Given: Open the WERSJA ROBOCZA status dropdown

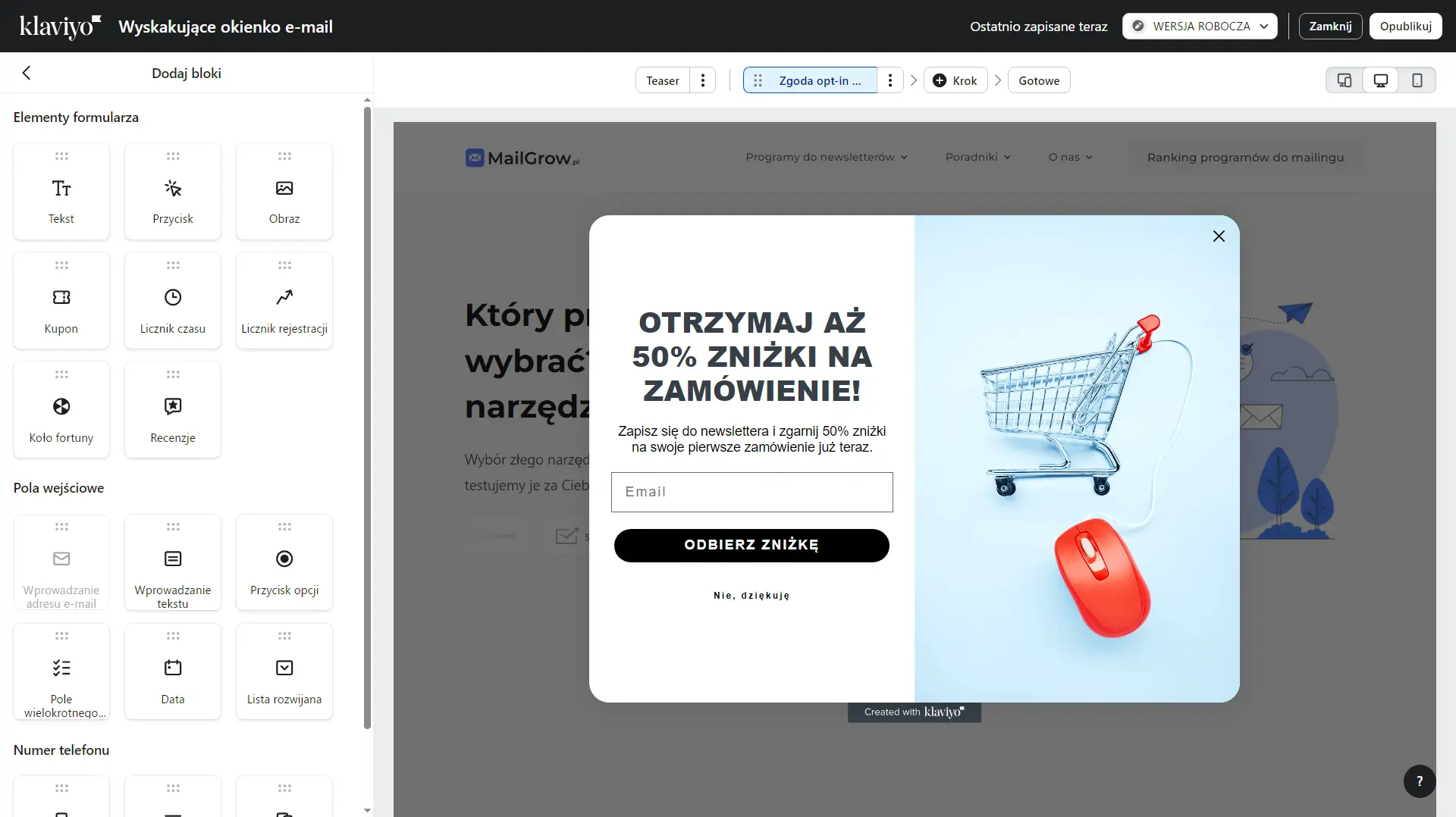Looking at the screenshot, I should pyautogui.click(x=1200, y=26).
